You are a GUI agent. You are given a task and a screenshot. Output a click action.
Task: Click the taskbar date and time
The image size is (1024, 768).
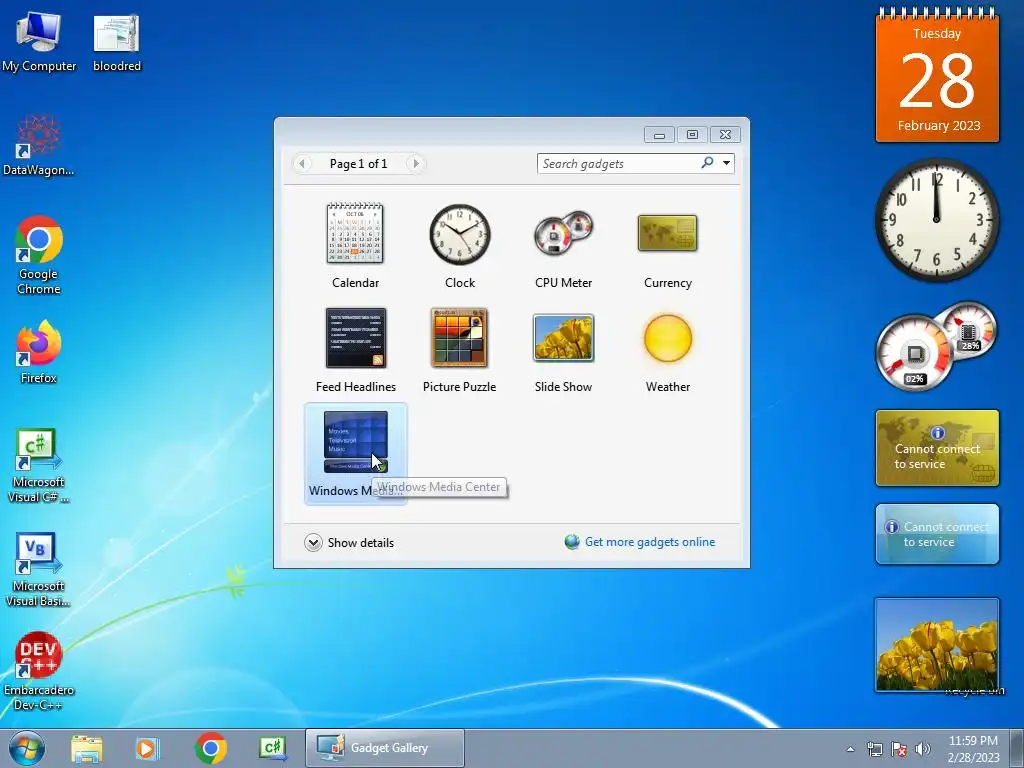(974, 749)
